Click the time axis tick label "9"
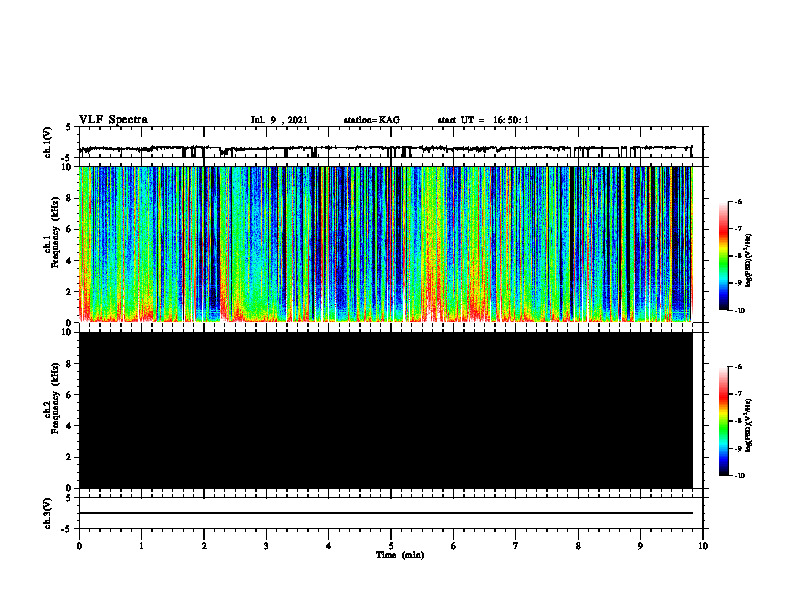Viewport: 792px width, 612px height. (x=640, y=546)
